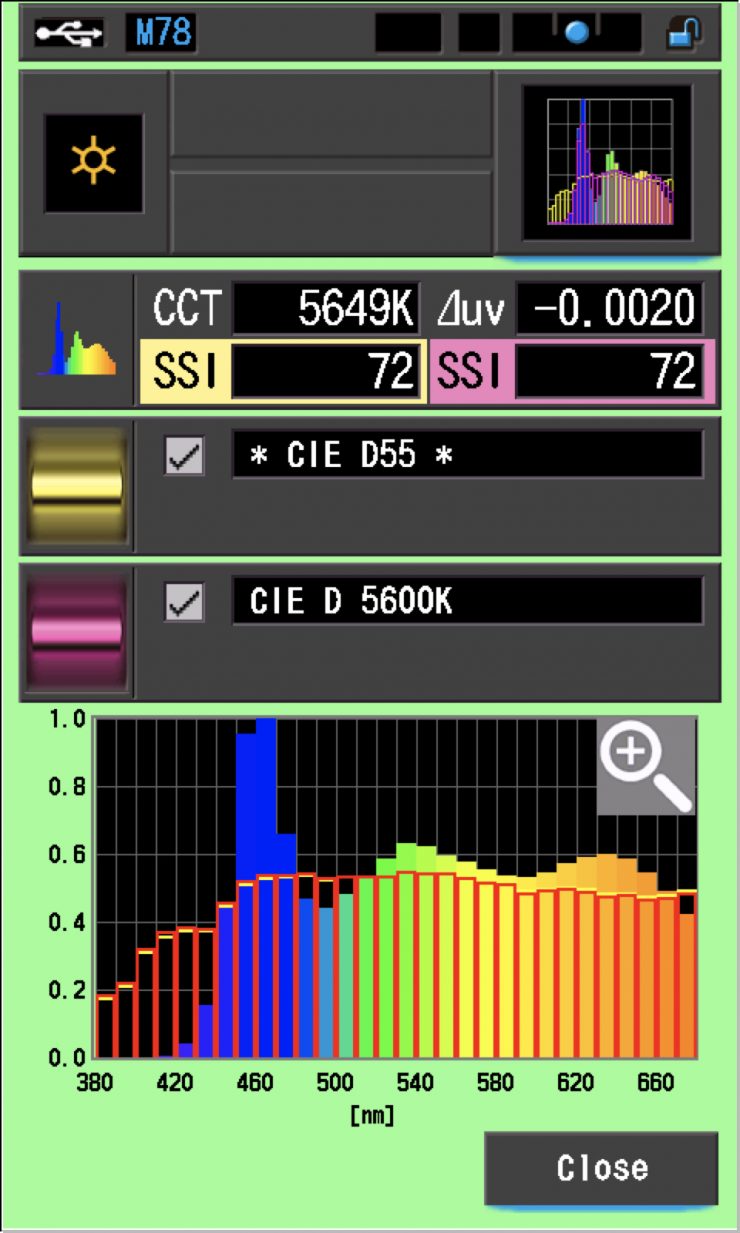Open the spectrum comparison thumbnail
The width and height of the screenshot is (740, 1233).
point(607,163)
